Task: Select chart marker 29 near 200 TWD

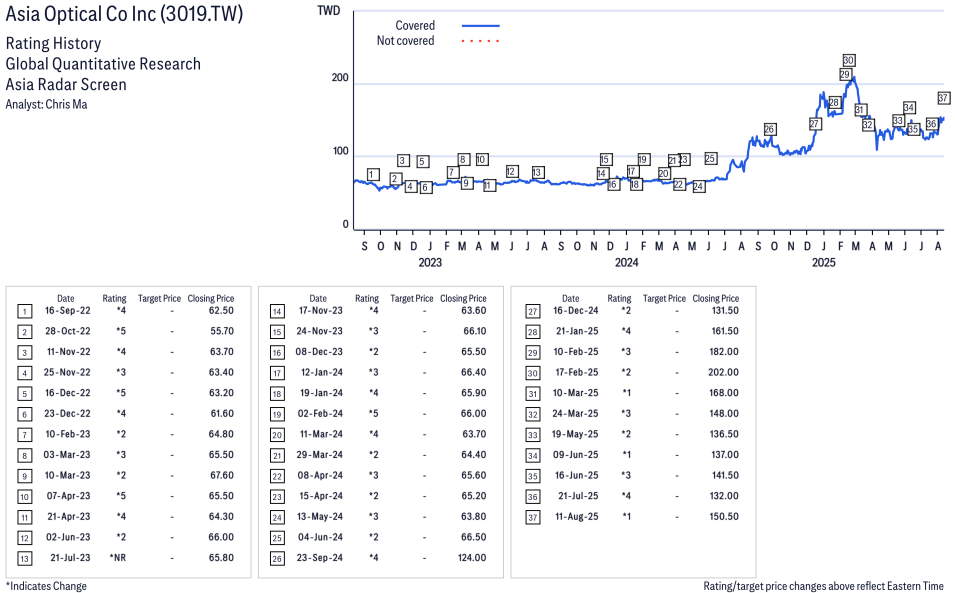Action: coord(845,74)
